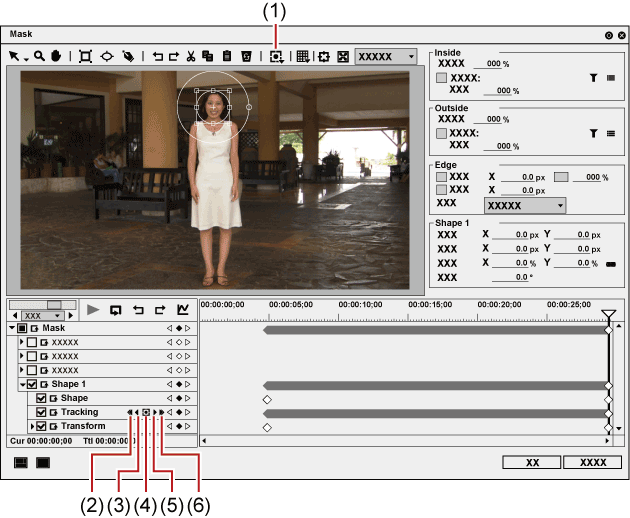The width and height of the screenshot is (630, 518).
Task: Click the right arrow beside XXX timescale dropdown
Action: 71,315
